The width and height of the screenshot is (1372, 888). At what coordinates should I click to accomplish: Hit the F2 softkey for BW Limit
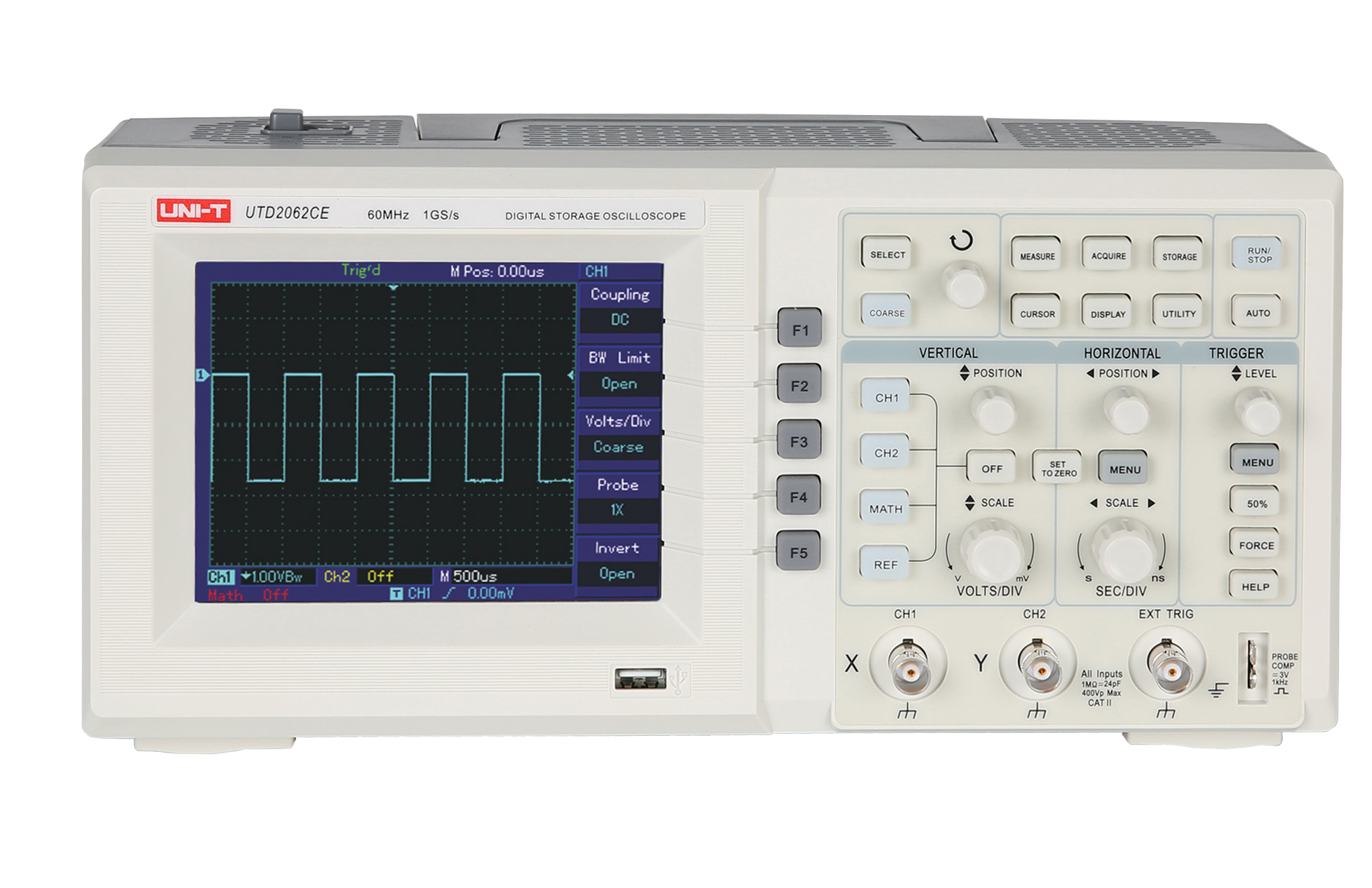(799, 384)
